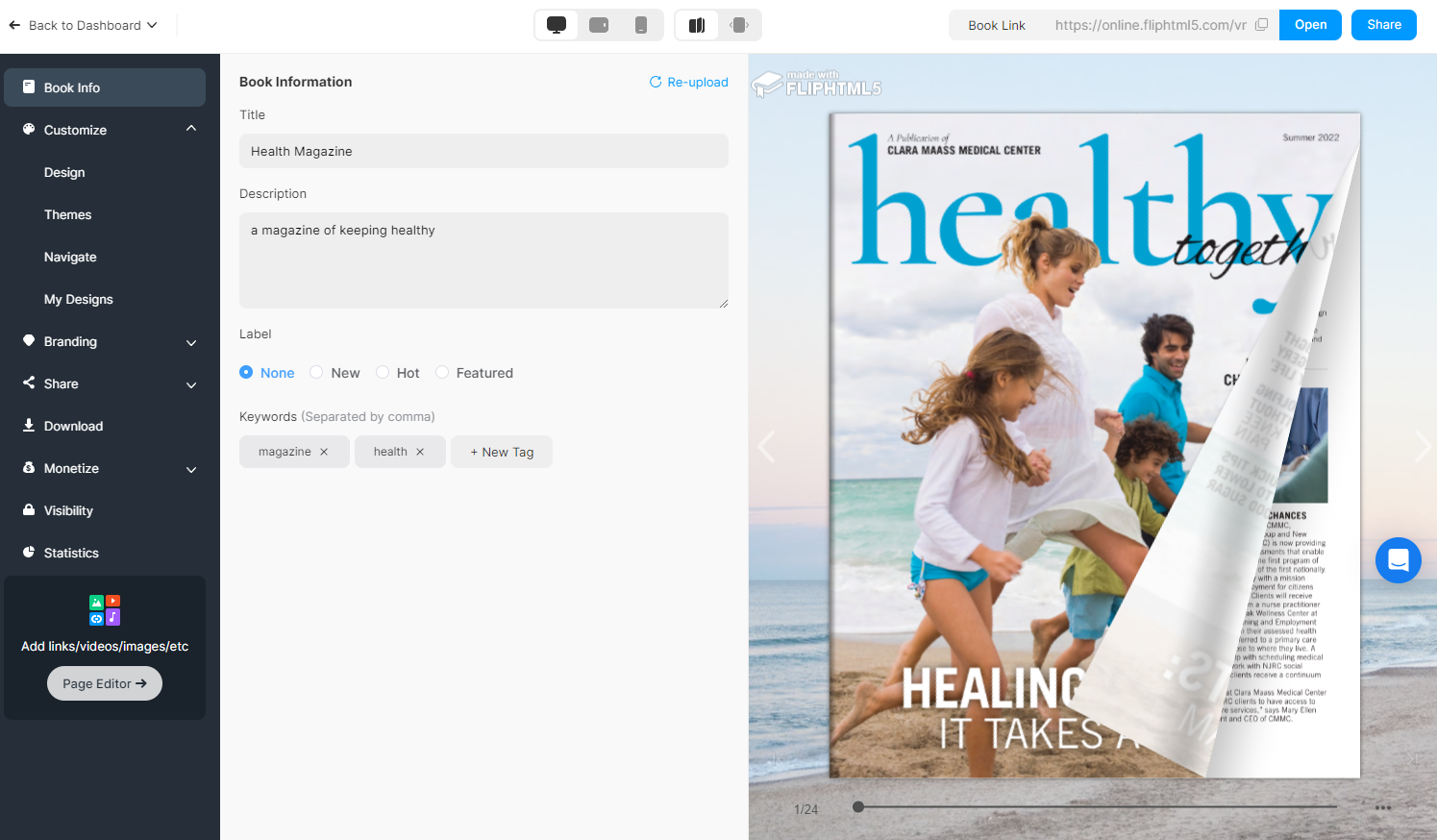Select double-page spread view icon
The width and height of the screenshot is (1437, 840).
coord(697,25)
